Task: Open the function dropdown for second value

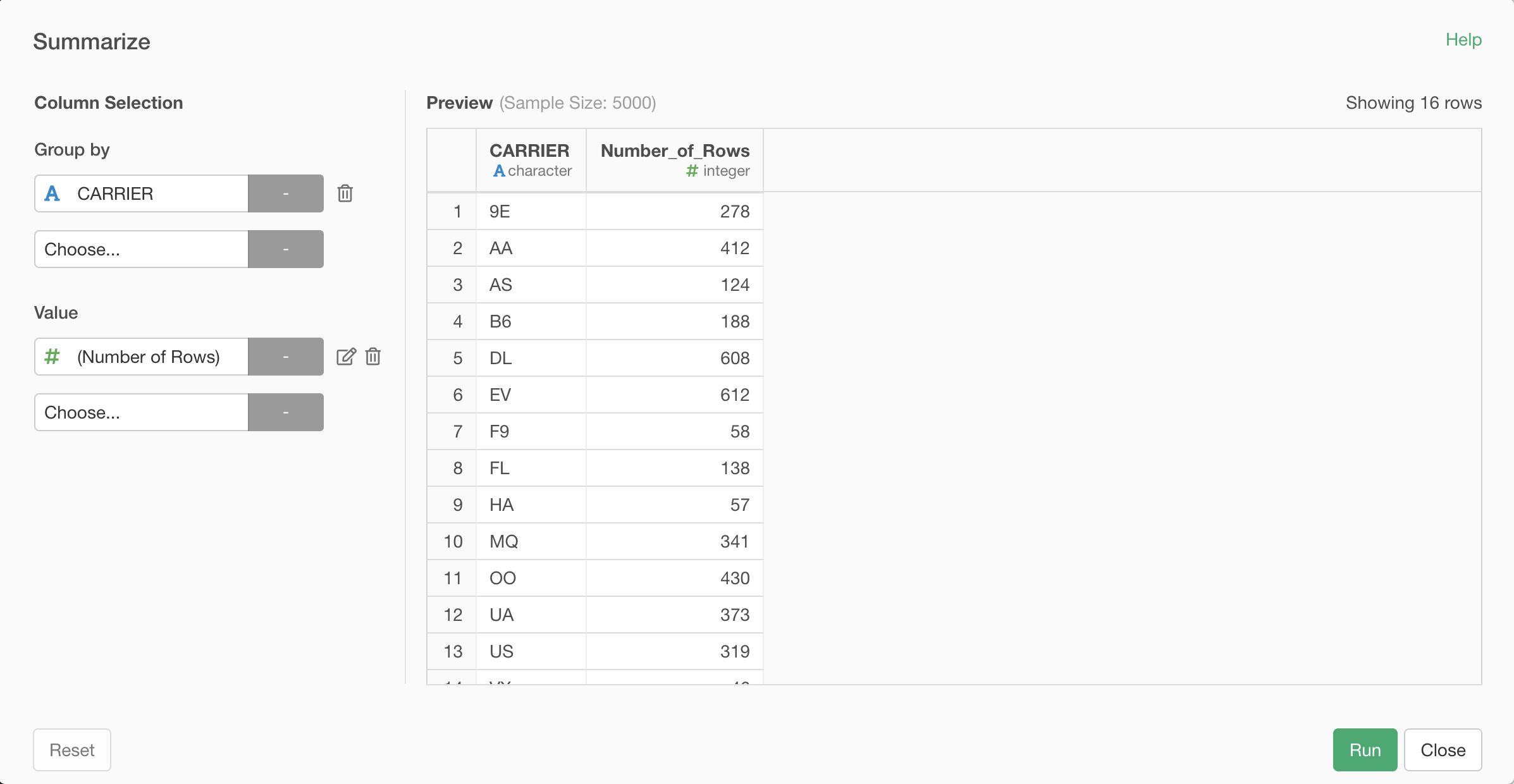Action: coord(286,412)
